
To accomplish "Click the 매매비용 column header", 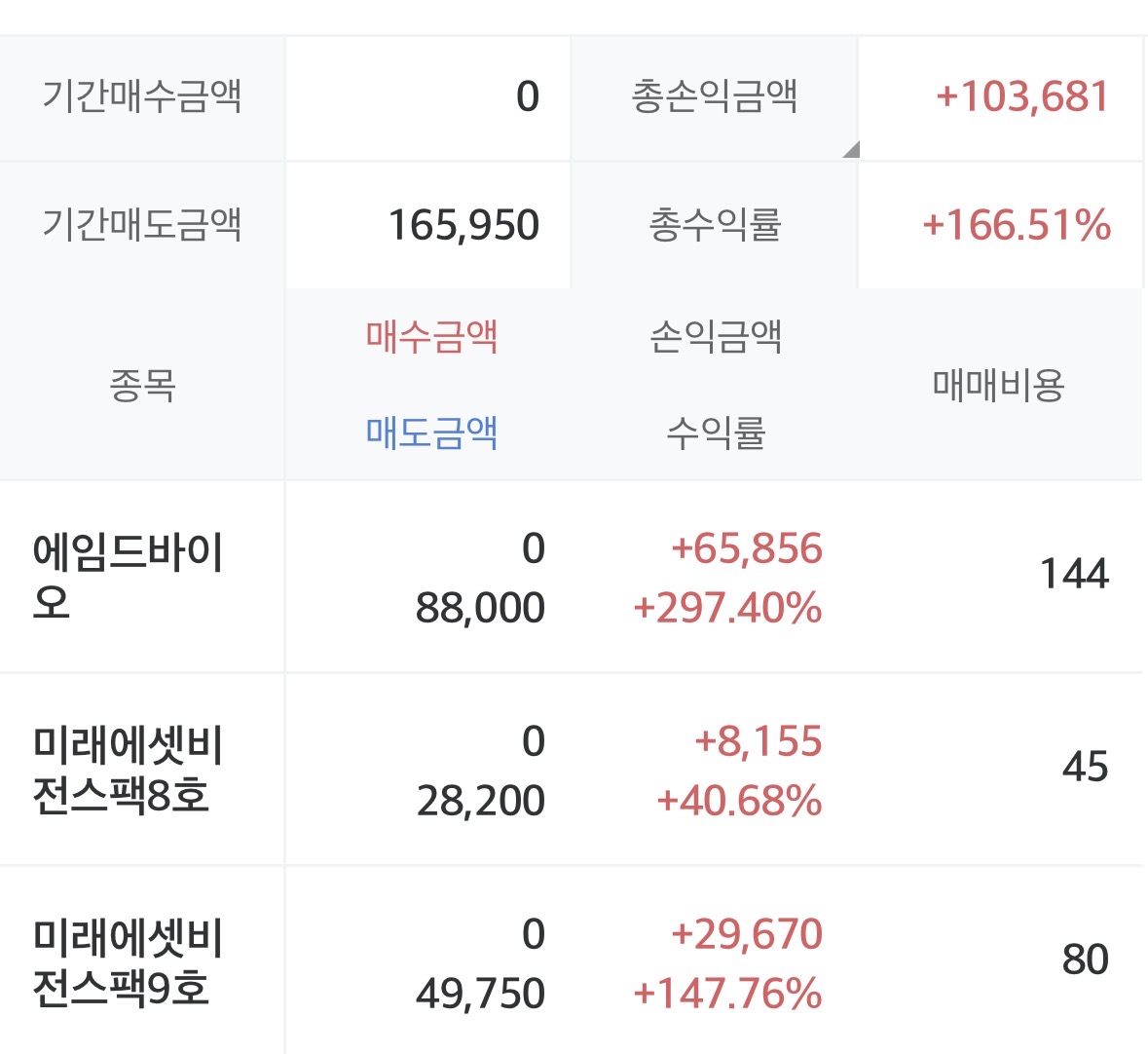I will (998, 385).
